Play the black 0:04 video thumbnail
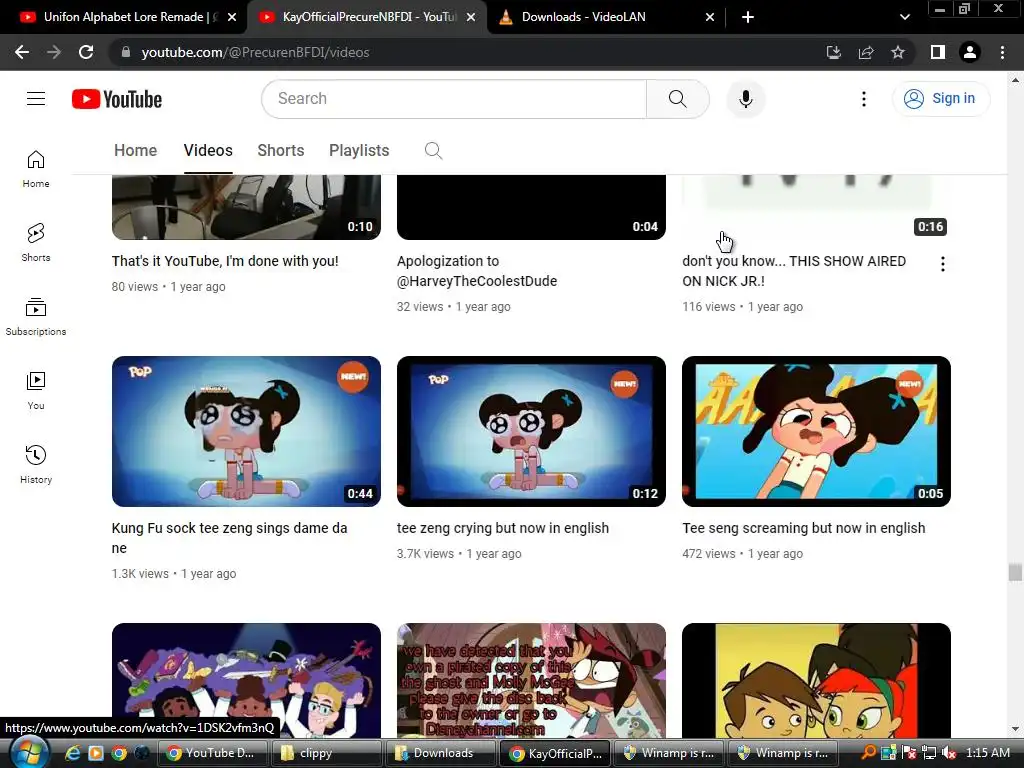The width and height of the screenshot is (1024, 768). coord(531,207)
